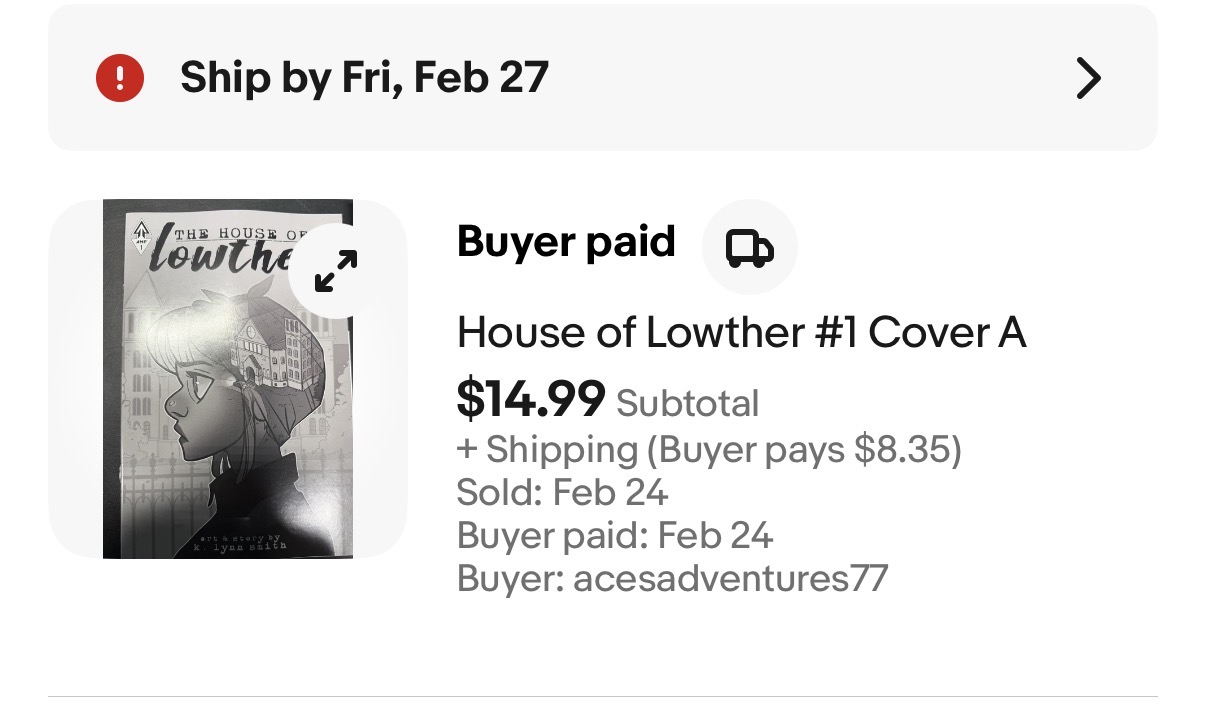Click the $14.99 price

pos(531,400)
